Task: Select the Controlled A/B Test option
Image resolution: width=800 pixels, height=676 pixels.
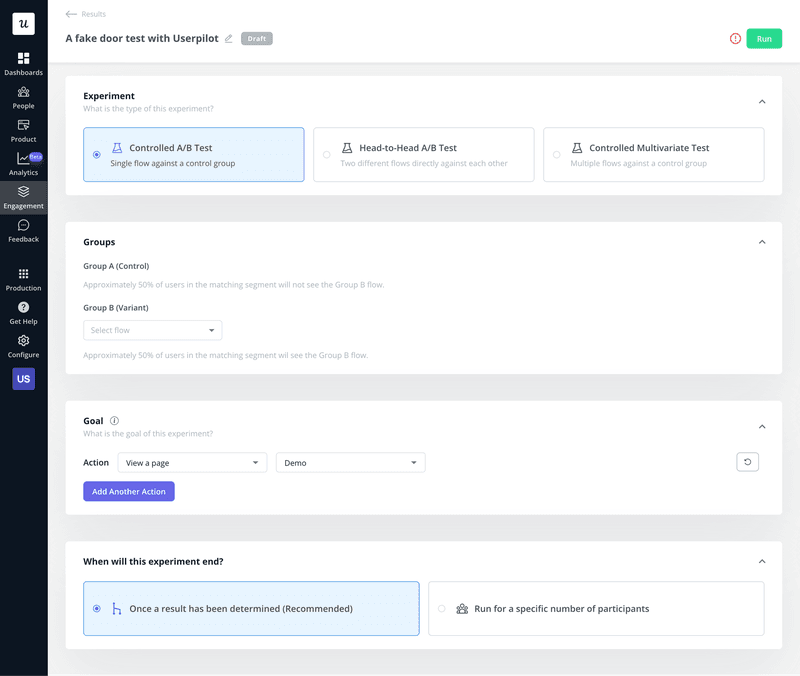Action: pyautogui.click(x=193, y=154)
